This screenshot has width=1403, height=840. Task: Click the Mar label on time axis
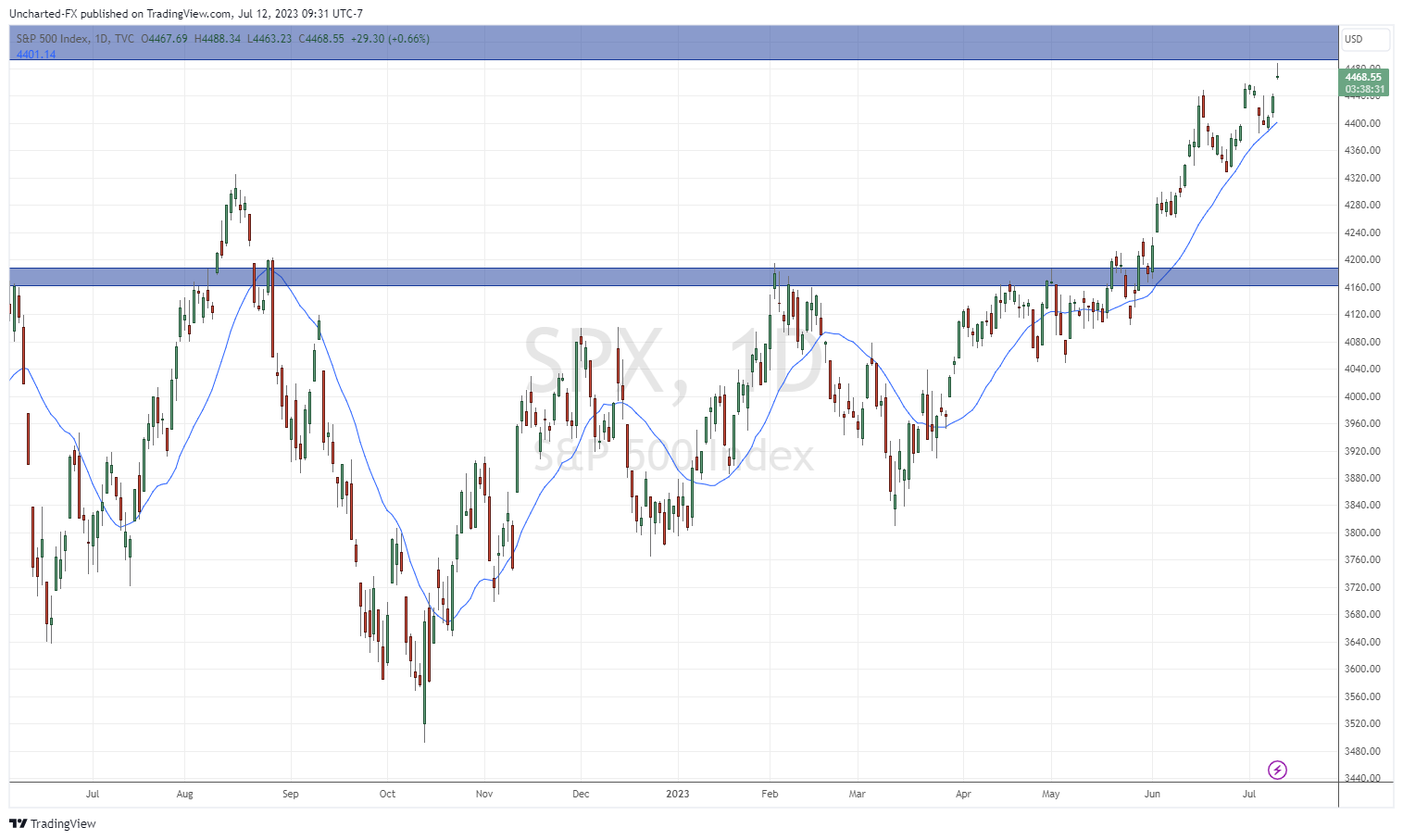point(858,794)
